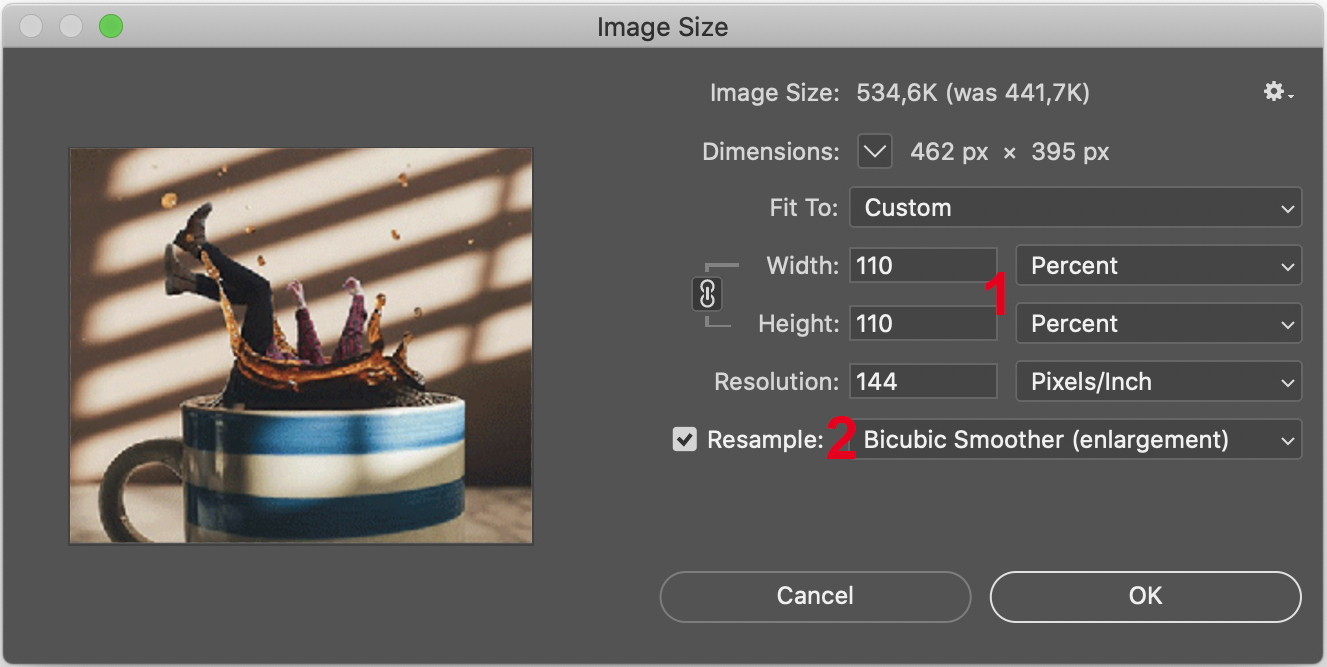Open the Height Percent unit dropdown
Screen dimensions: 1327x667
tap(1158, 324)
